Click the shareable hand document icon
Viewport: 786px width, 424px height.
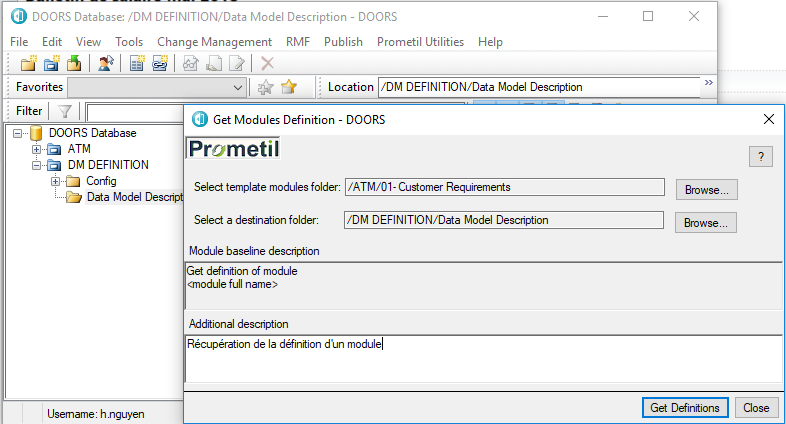214,63
